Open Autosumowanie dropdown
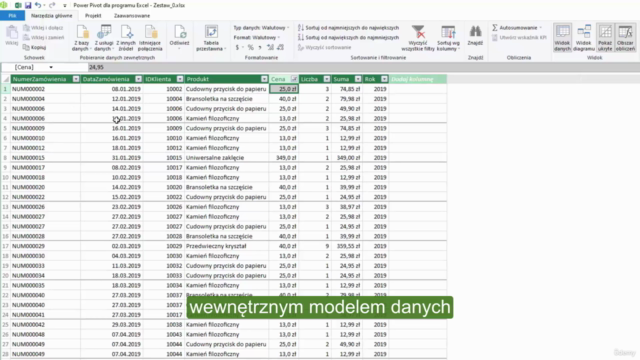Viewport: 640px width, 360px height. [x=517, y=28]
